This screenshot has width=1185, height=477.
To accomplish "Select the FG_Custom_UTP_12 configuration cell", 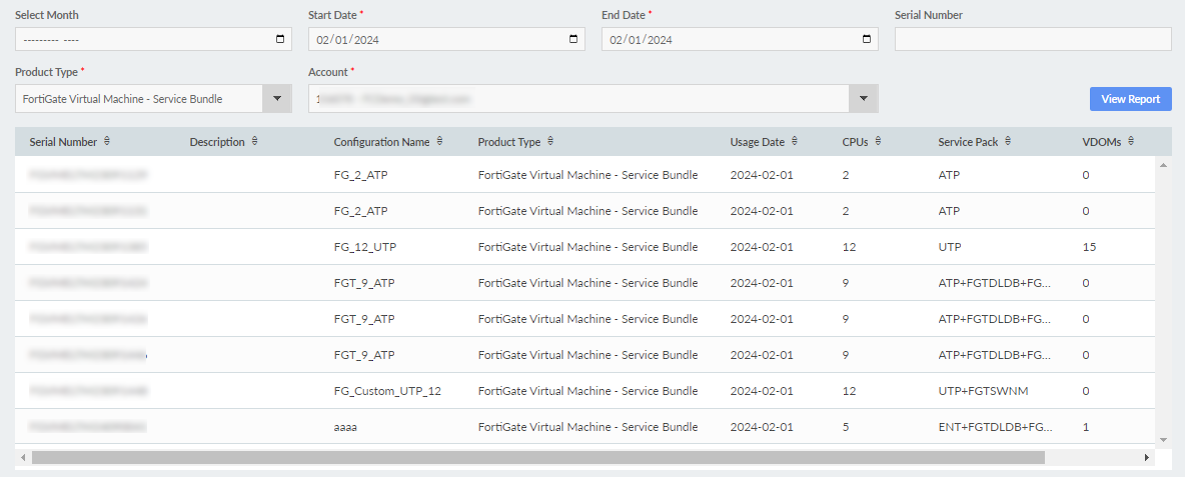I will pos(388,391).
